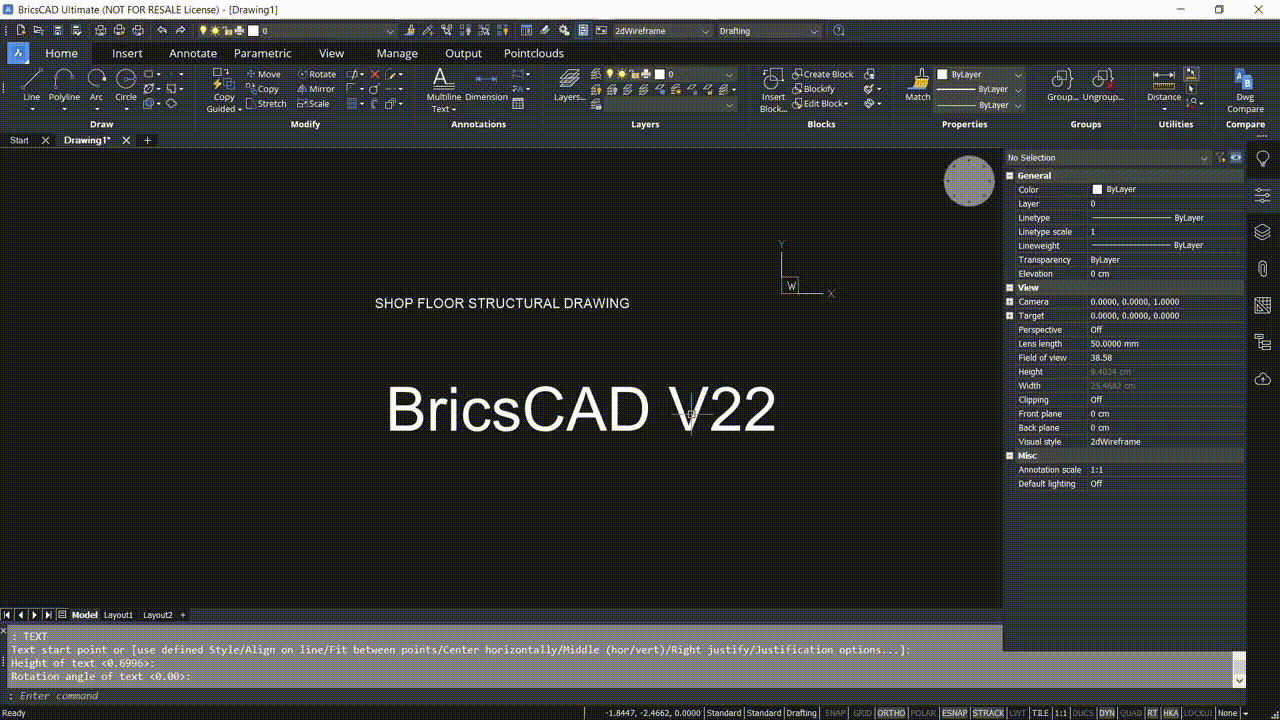Activate the Mirror command
Screen dimensions: 1280x720
316,89
